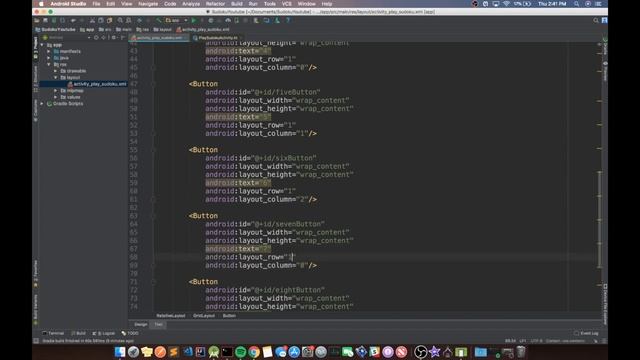This screenshot has width=640, height=360.
Task: Click the Find magnifier icon in toolbar
Action: [x=120, y=20]
